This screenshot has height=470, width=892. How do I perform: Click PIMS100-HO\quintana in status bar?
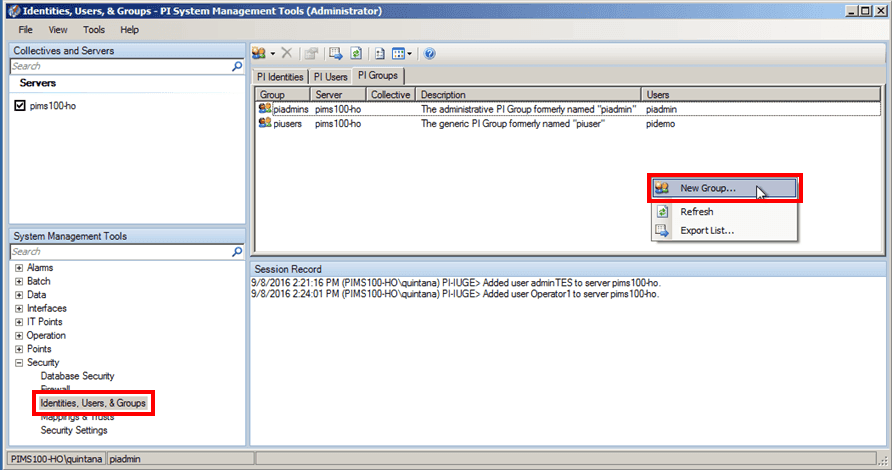(56, 459)
